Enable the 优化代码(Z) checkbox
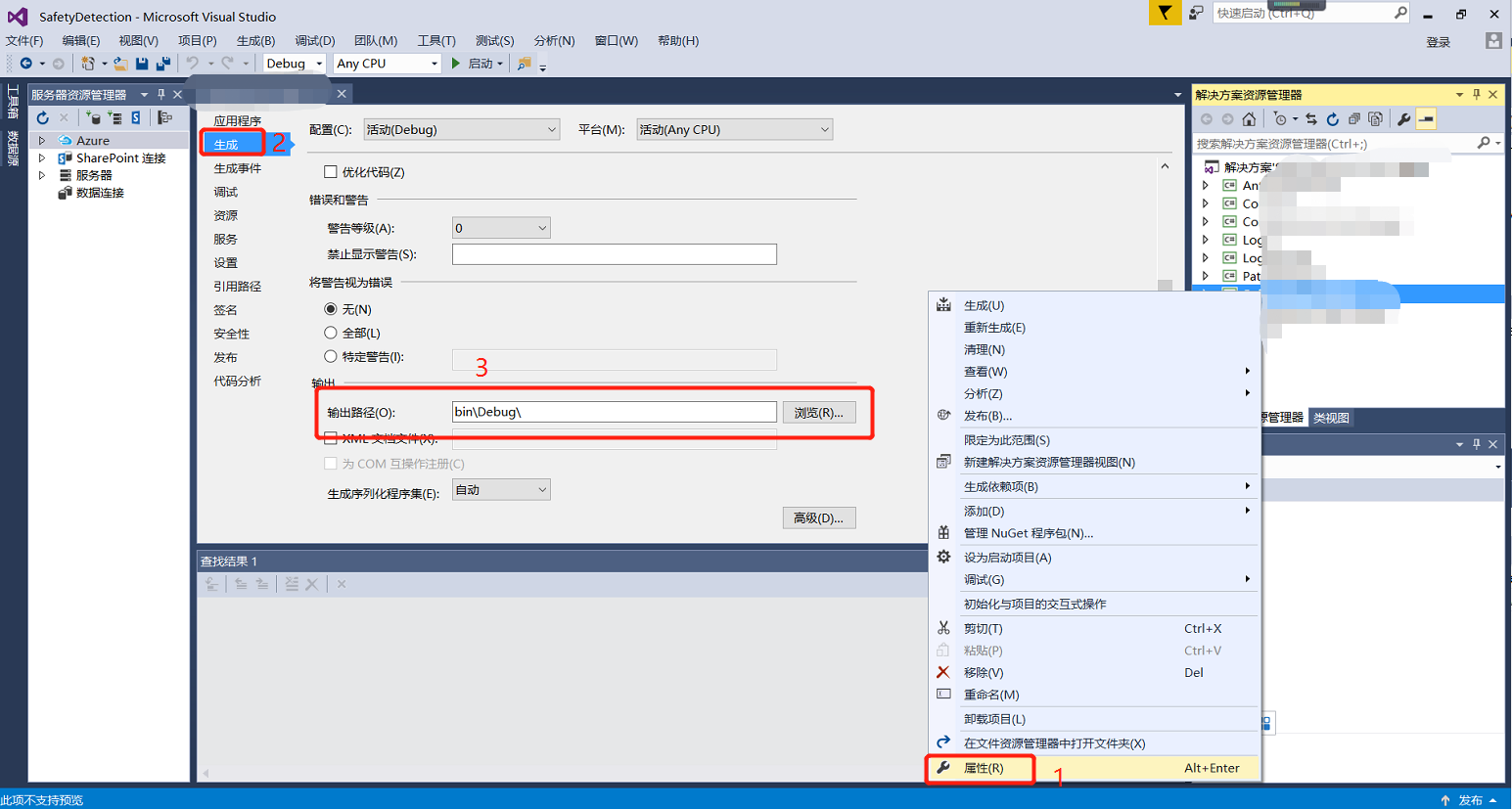 (x=331, y=172)
